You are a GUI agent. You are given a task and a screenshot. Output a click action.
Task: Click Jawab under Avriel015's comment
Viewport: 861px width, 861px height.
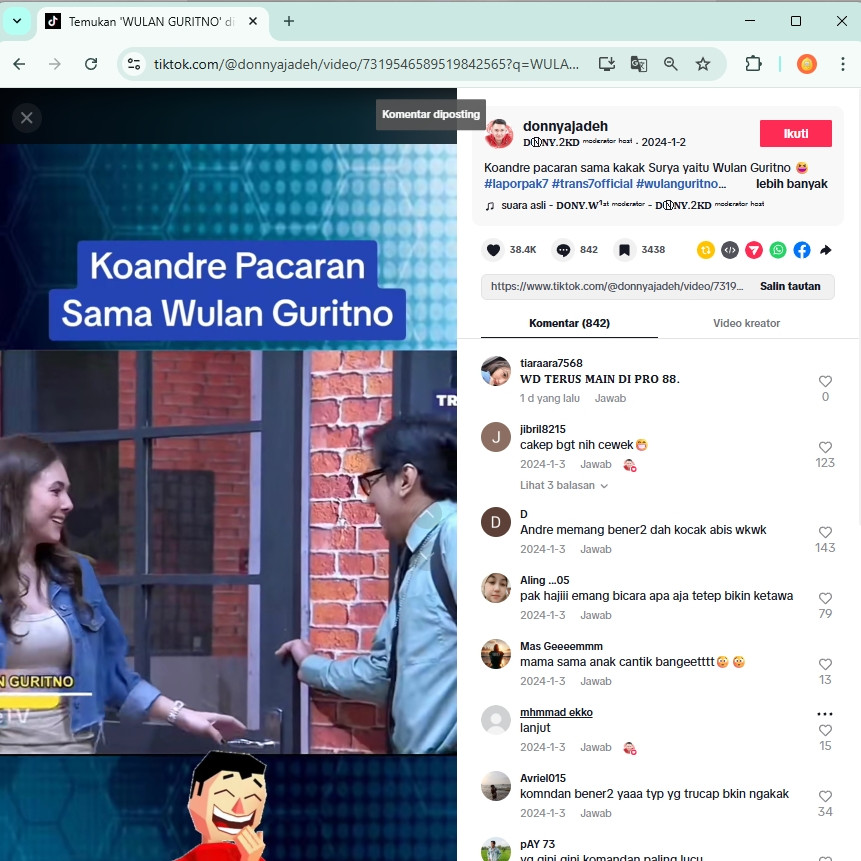(x=596, y=813)
